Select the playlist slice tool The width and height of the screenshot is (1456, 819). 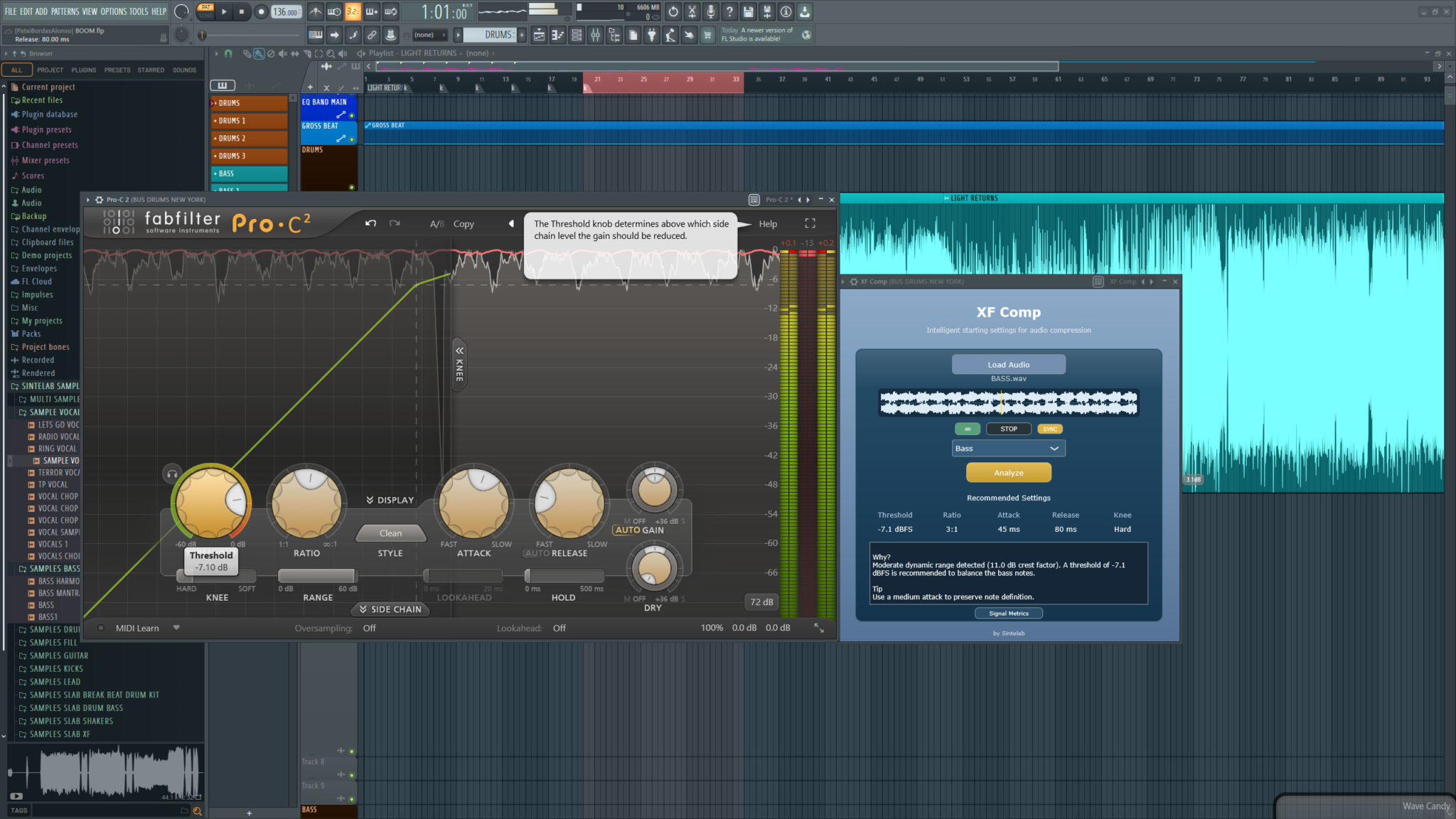click(x=306, y=53)
